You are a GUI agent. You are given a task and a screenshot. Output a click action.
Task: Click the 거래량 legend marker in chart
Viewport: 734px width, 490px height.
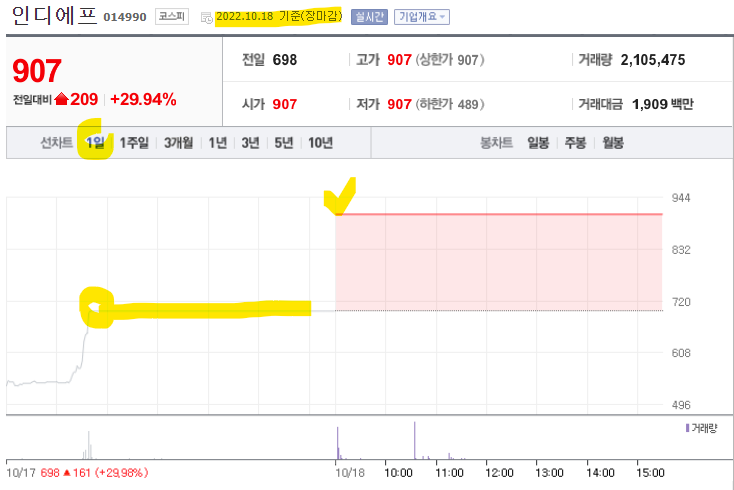[x=687, y=428]
